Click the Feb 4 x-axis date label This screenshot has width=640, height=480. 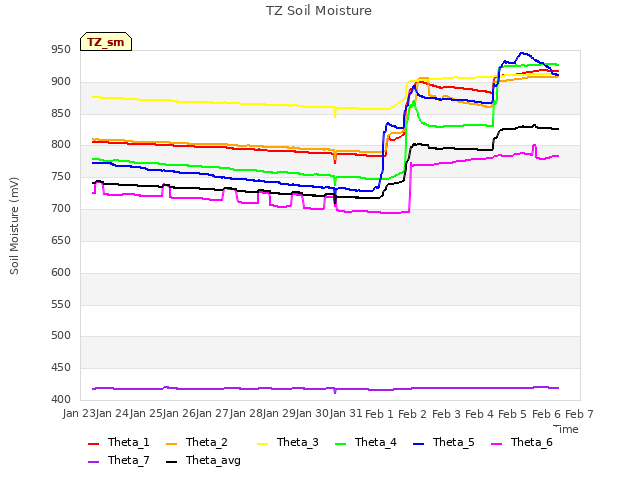coord(479,414)
